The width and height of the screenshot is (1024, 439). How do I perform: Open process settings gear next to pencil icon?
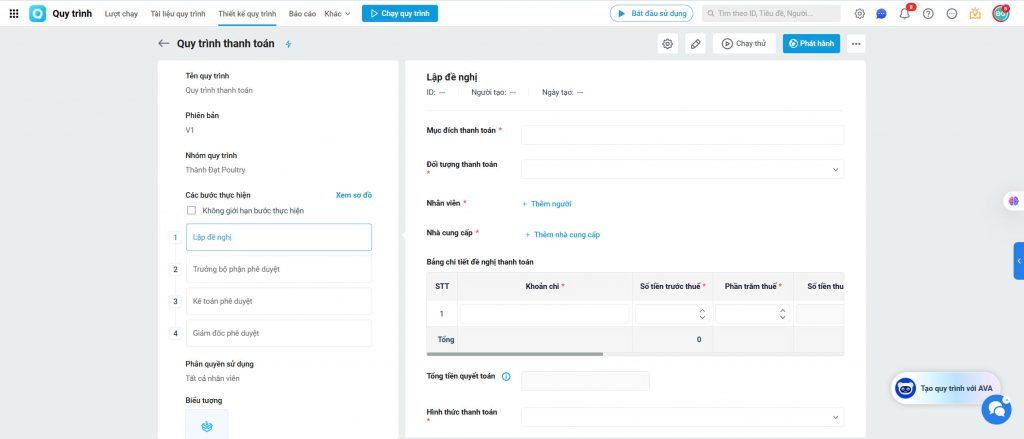coord(667,44)
